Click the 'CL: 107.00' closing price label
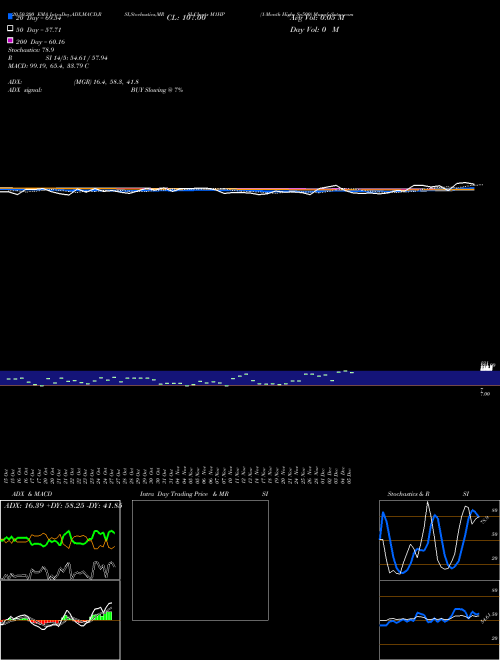The width and height of the screenshot is (500, 660). click(x=186, y=18)
